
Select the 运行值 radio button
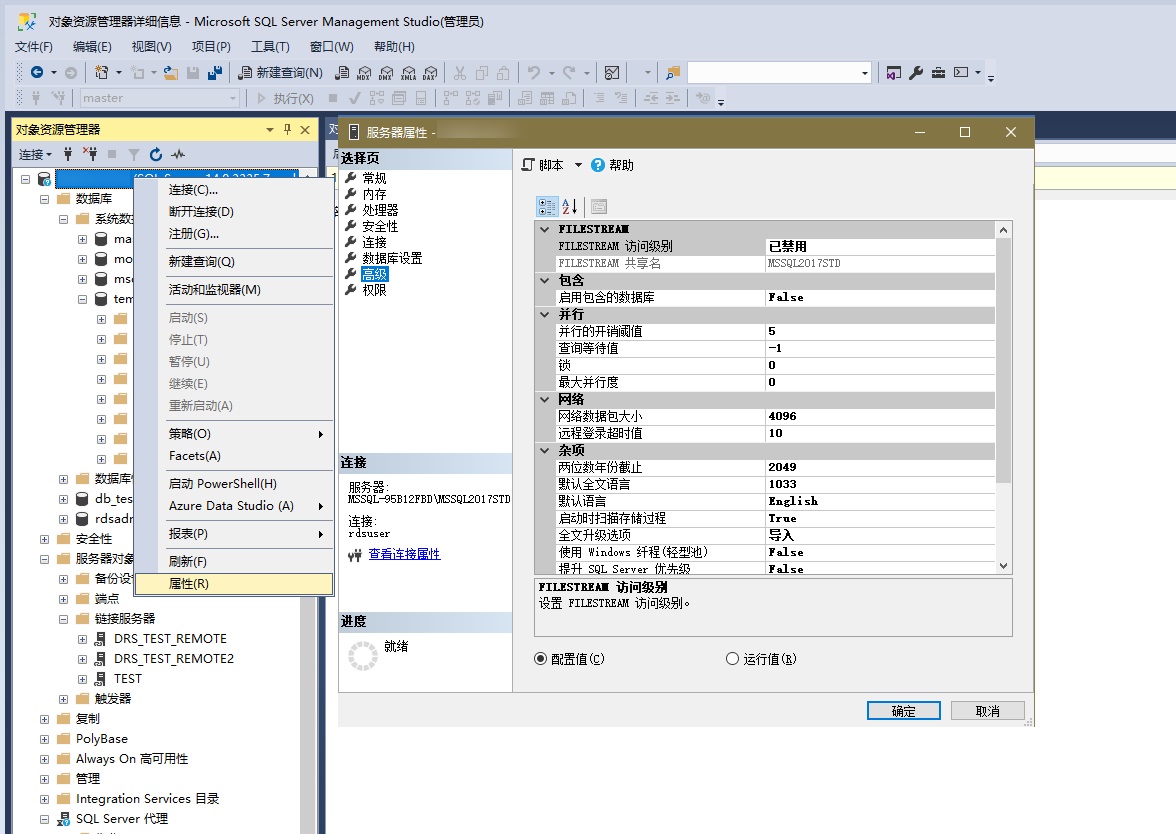coord(732,658)
